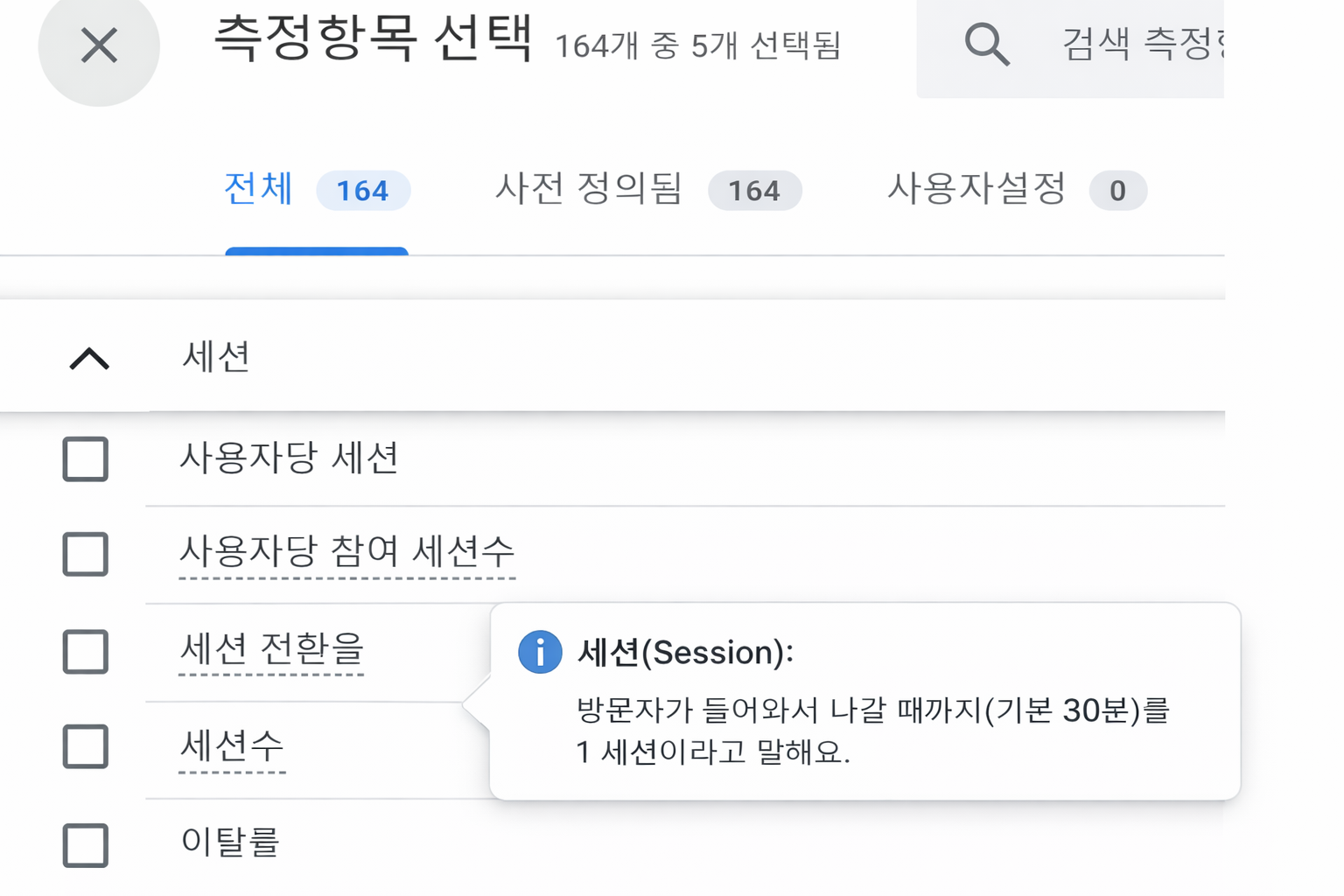Screen dimensions: 1344x896
Task: Click the 세션수 metric label
Action: pos(232,745)
